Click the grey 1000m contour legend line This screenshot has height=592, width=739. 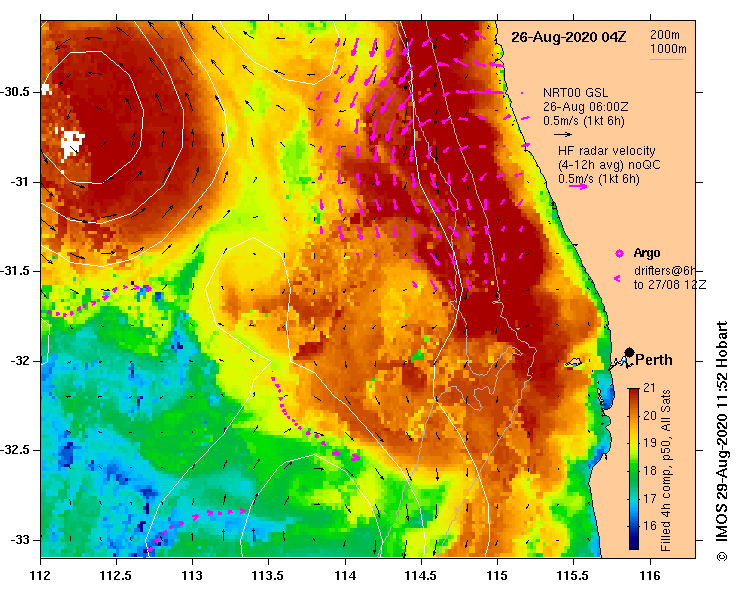(666, 59)
